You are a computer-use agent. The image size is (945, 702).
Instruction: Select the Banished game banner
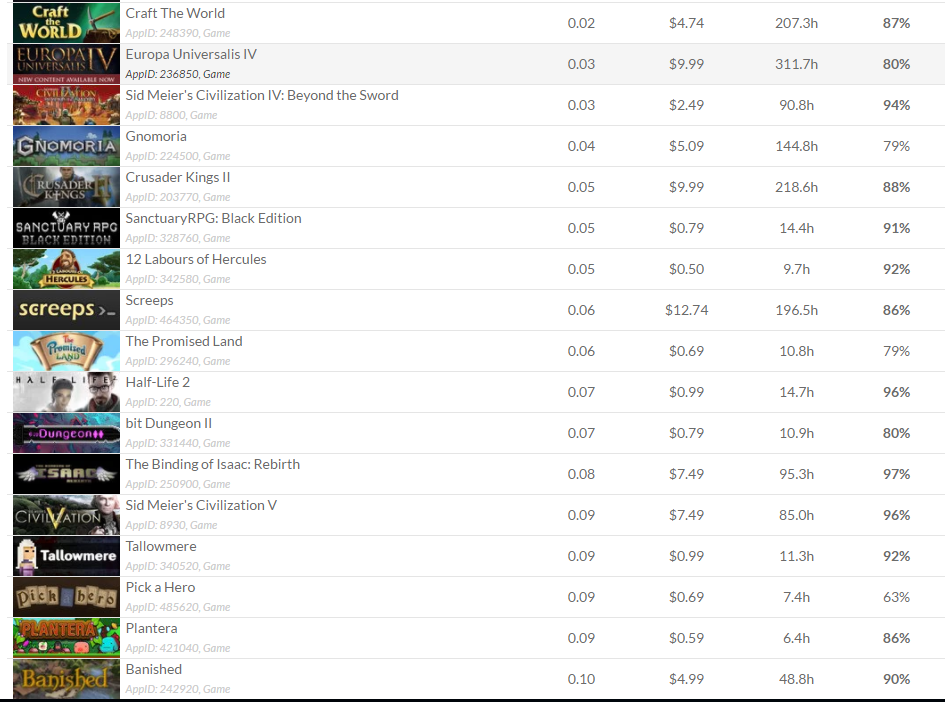66,678
